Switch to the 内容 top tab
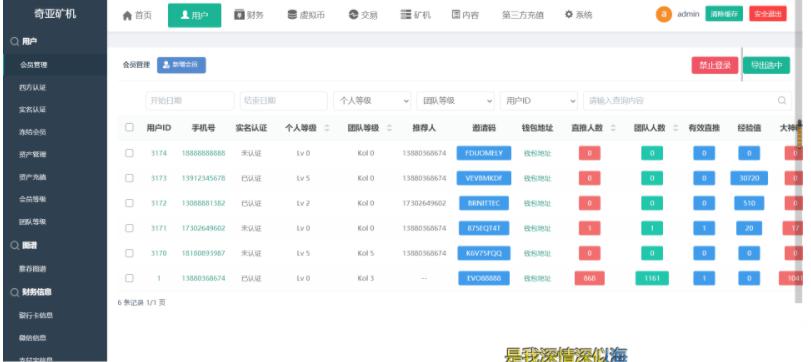811x362 pixels. 465,15
